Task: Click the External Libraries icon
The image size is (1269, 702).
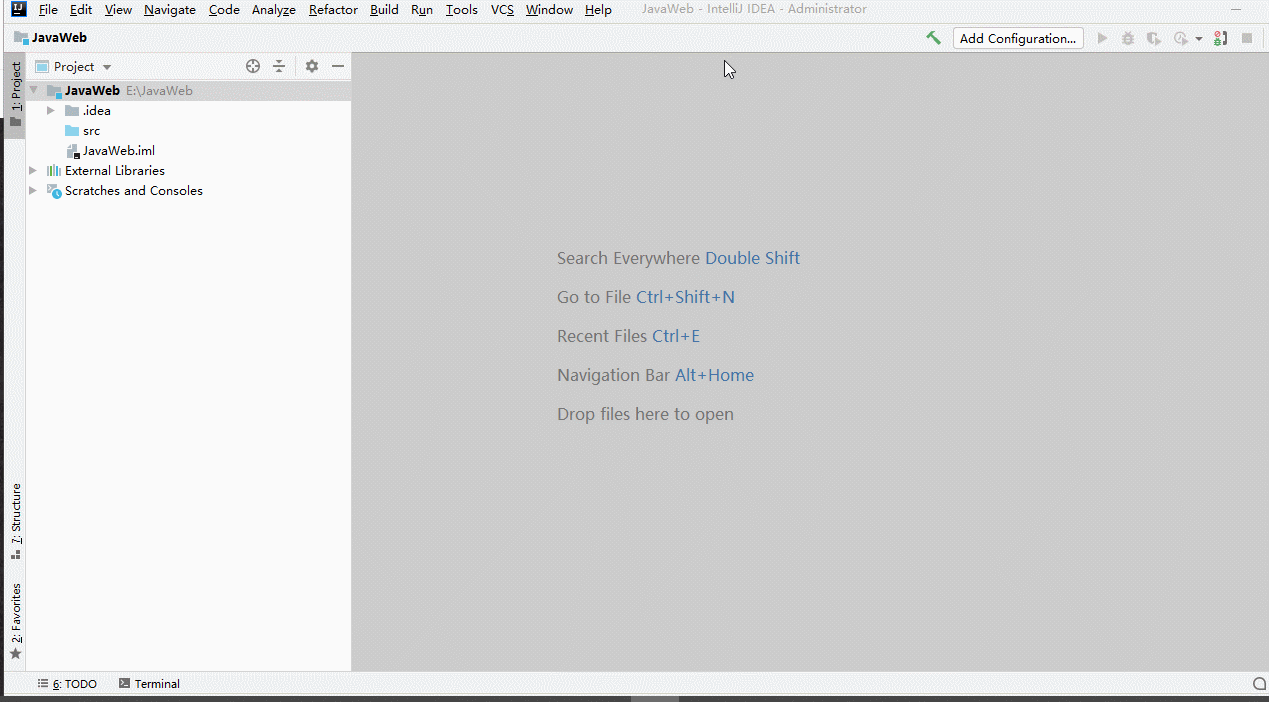Action: [x=54, y=171]
